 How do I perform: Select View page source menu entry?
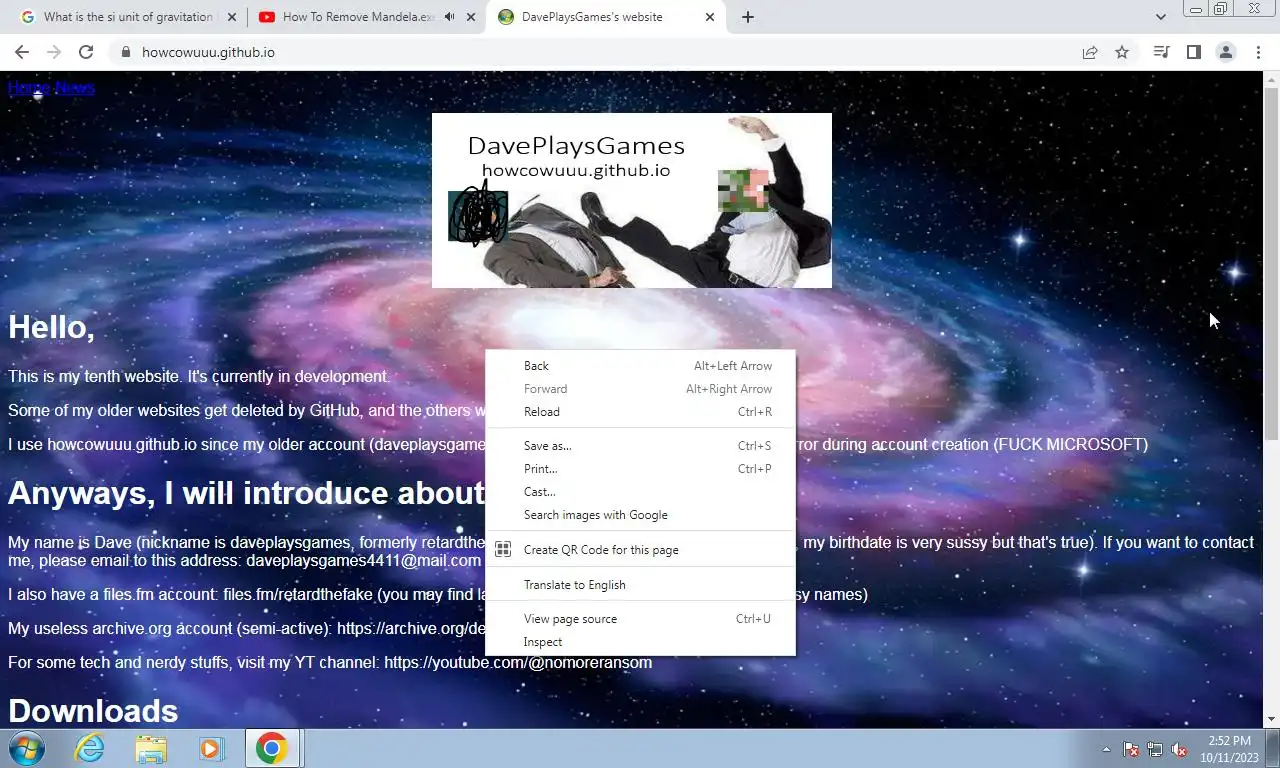(640, 619)
